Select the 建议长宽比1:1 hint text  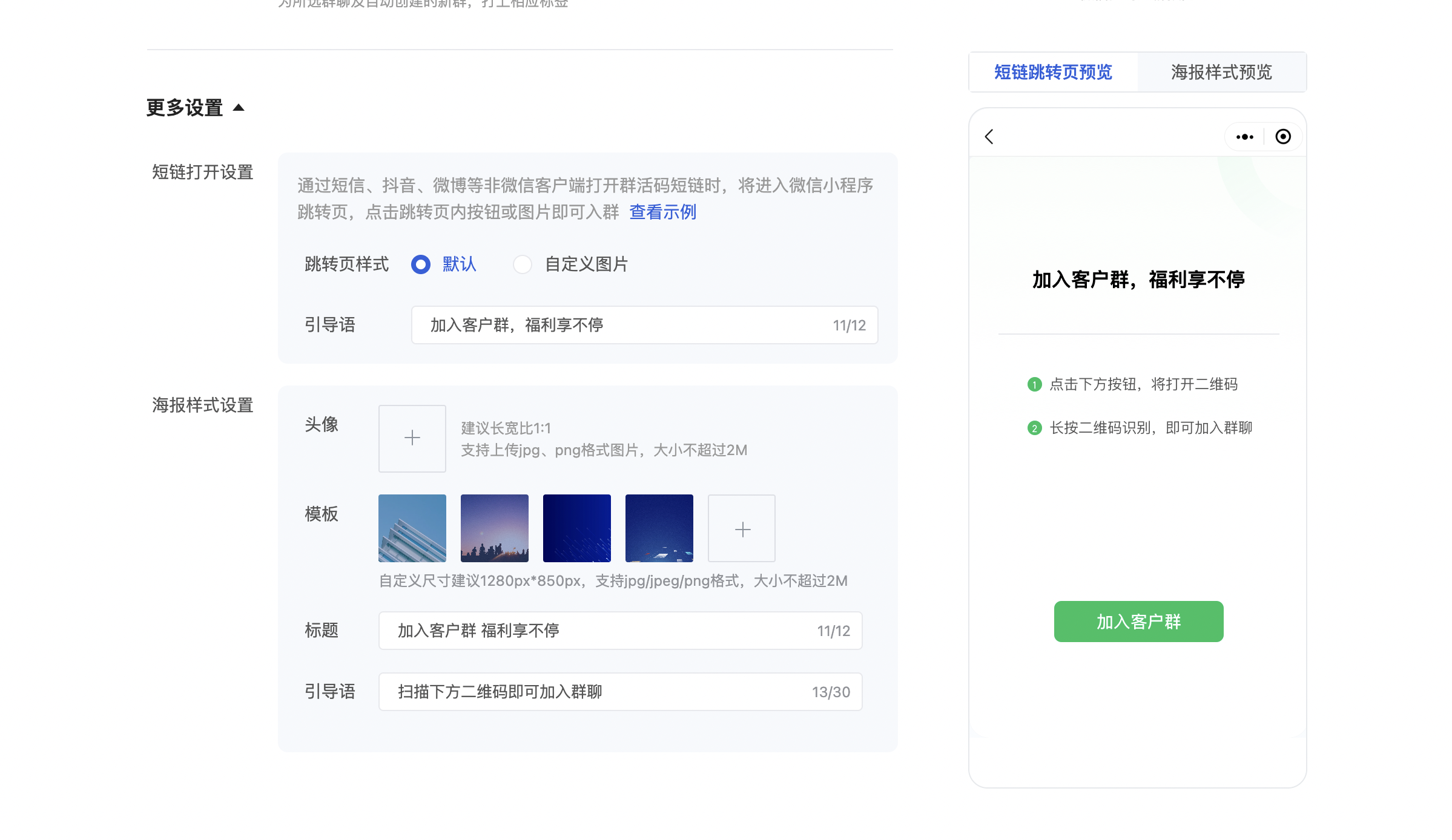point(506,428)
